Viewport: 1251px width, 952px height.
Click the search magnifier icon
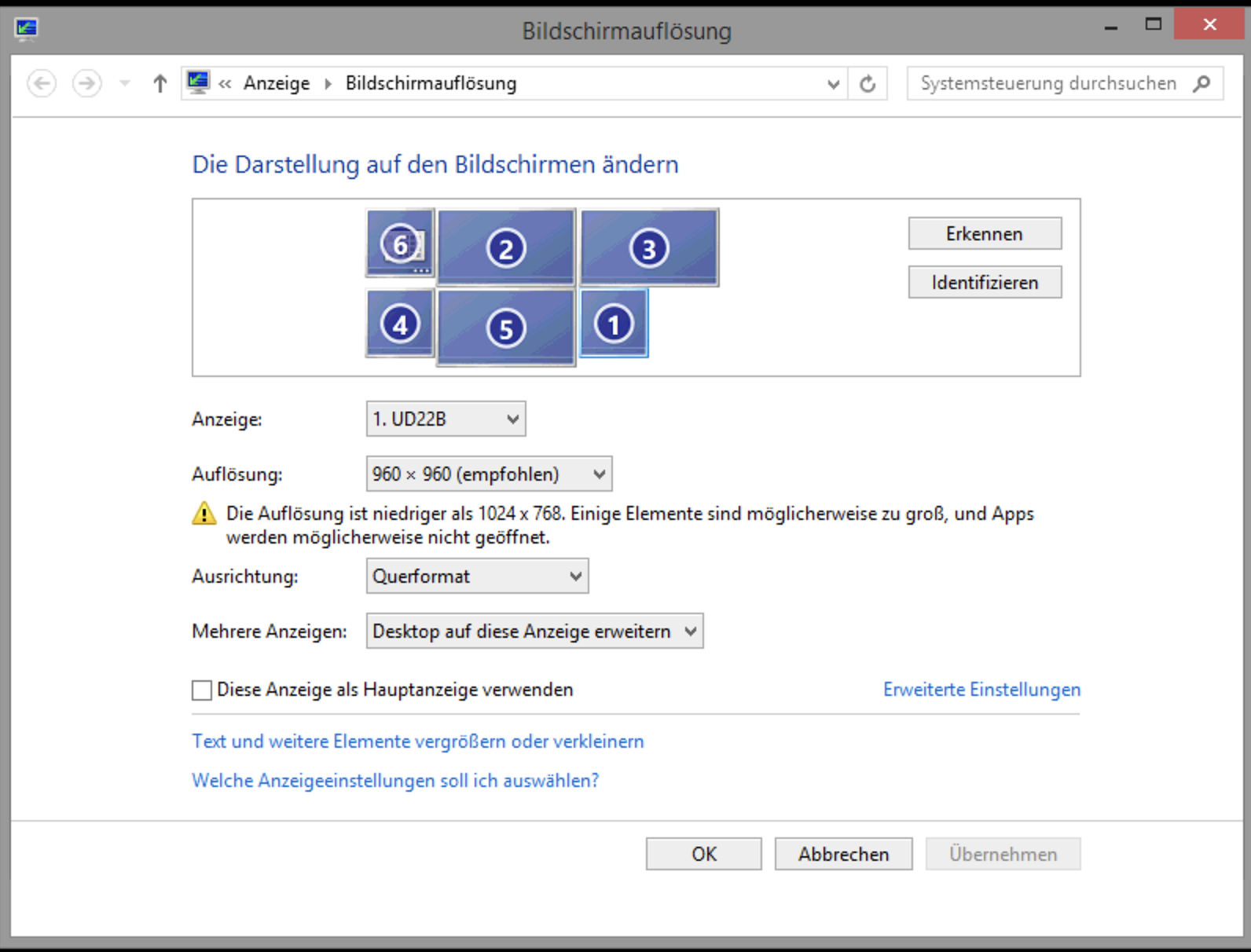tap(1201, 83)
